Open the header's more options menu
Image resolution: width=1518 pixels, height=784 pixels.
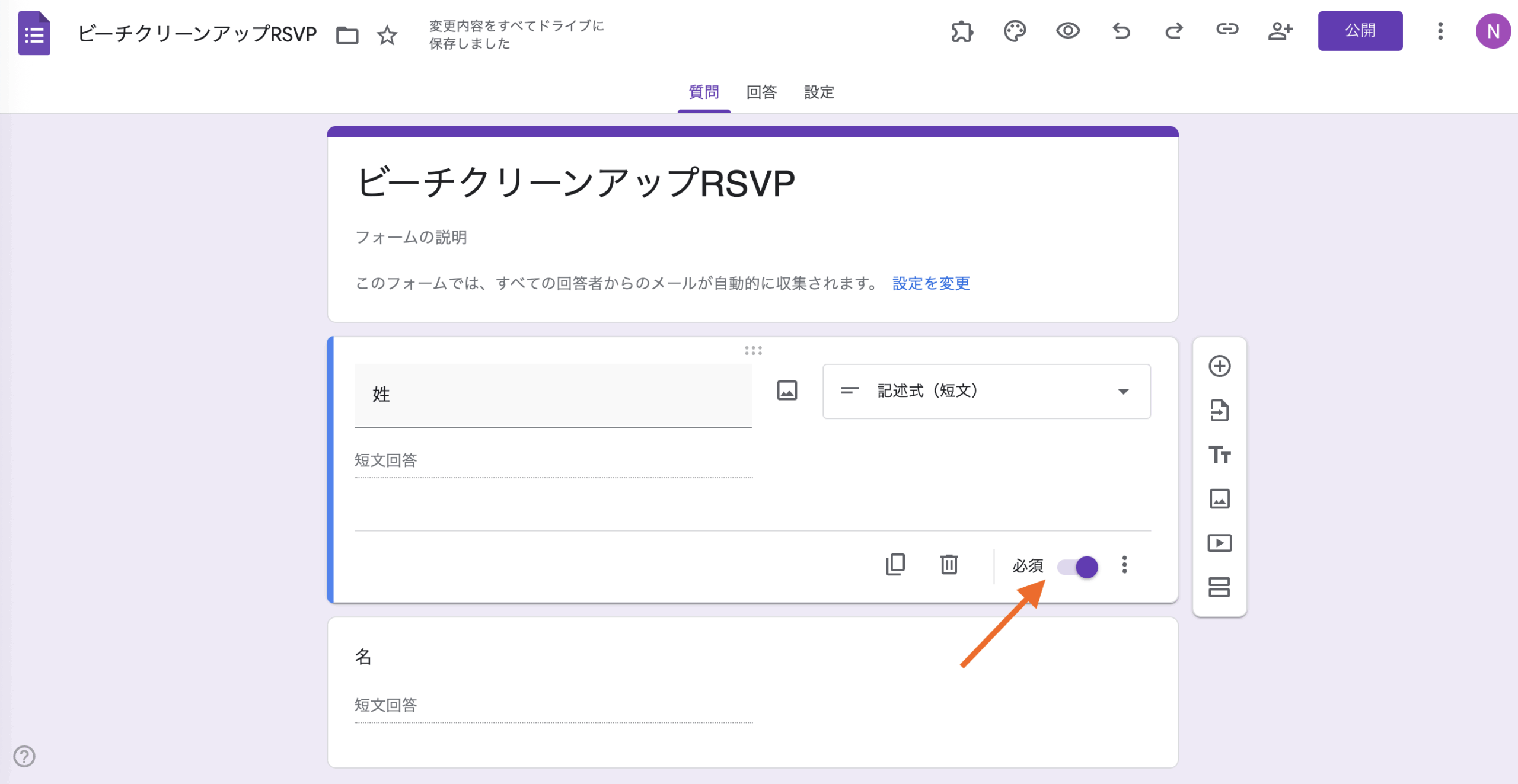(1440, 31)
